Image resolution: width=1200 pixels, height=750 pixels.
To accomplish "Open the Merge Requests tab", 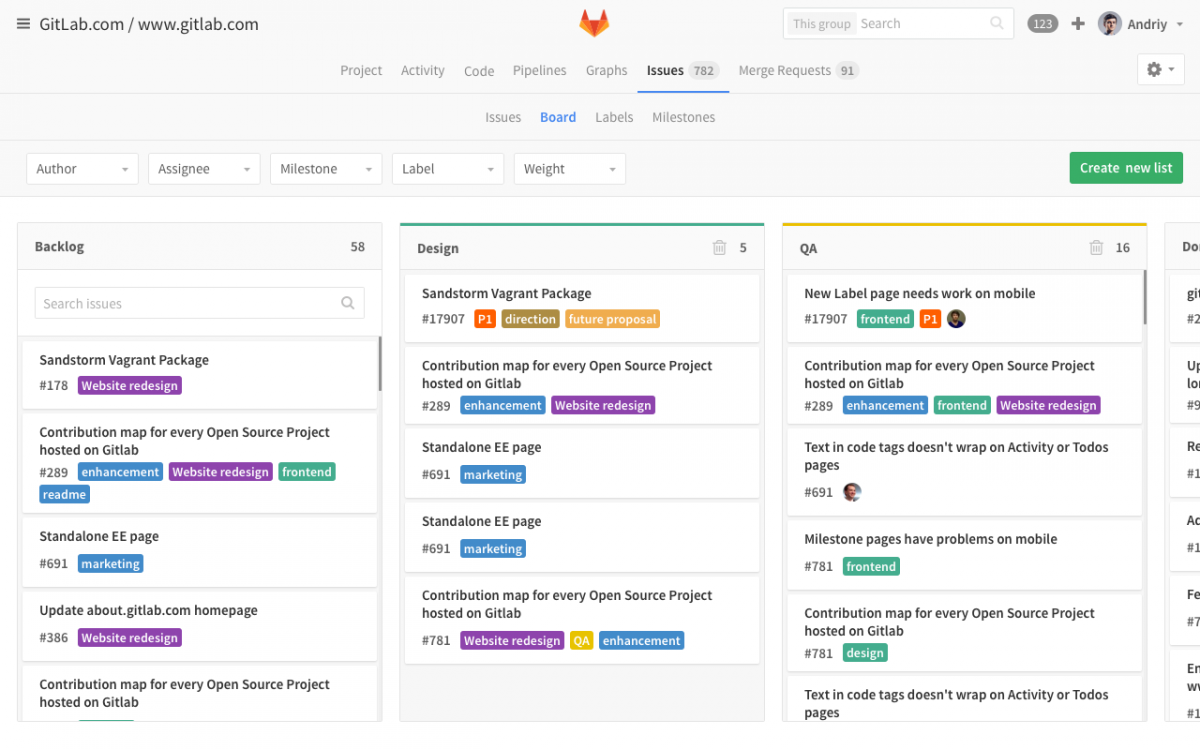I will tap(785, 70).
